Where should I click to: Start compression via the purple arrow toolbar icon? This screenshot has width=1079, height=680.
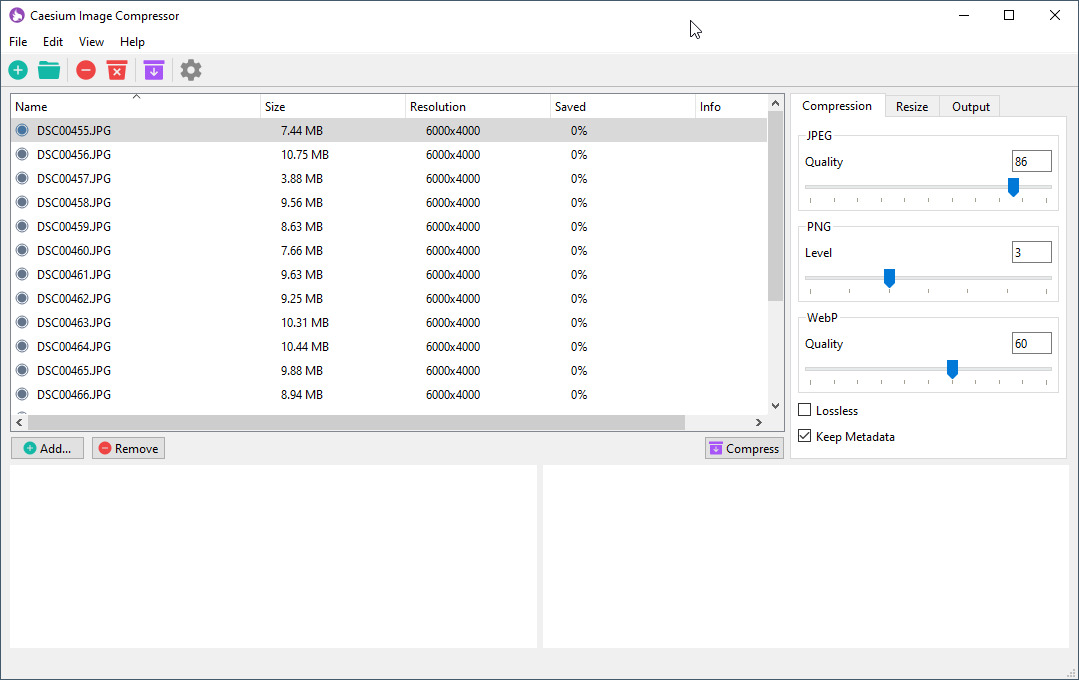153,70
